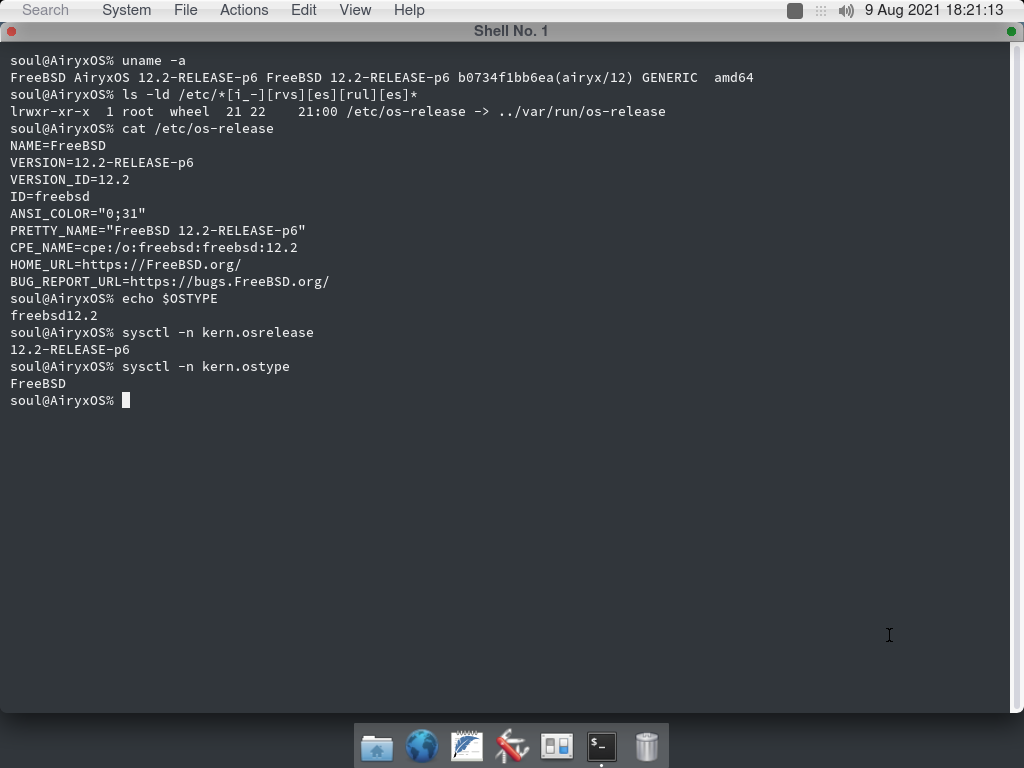This screenshot has width=1024, height=768.
Task: Click the 'freebsd12.2' output line
Action: tap(54, 315)
